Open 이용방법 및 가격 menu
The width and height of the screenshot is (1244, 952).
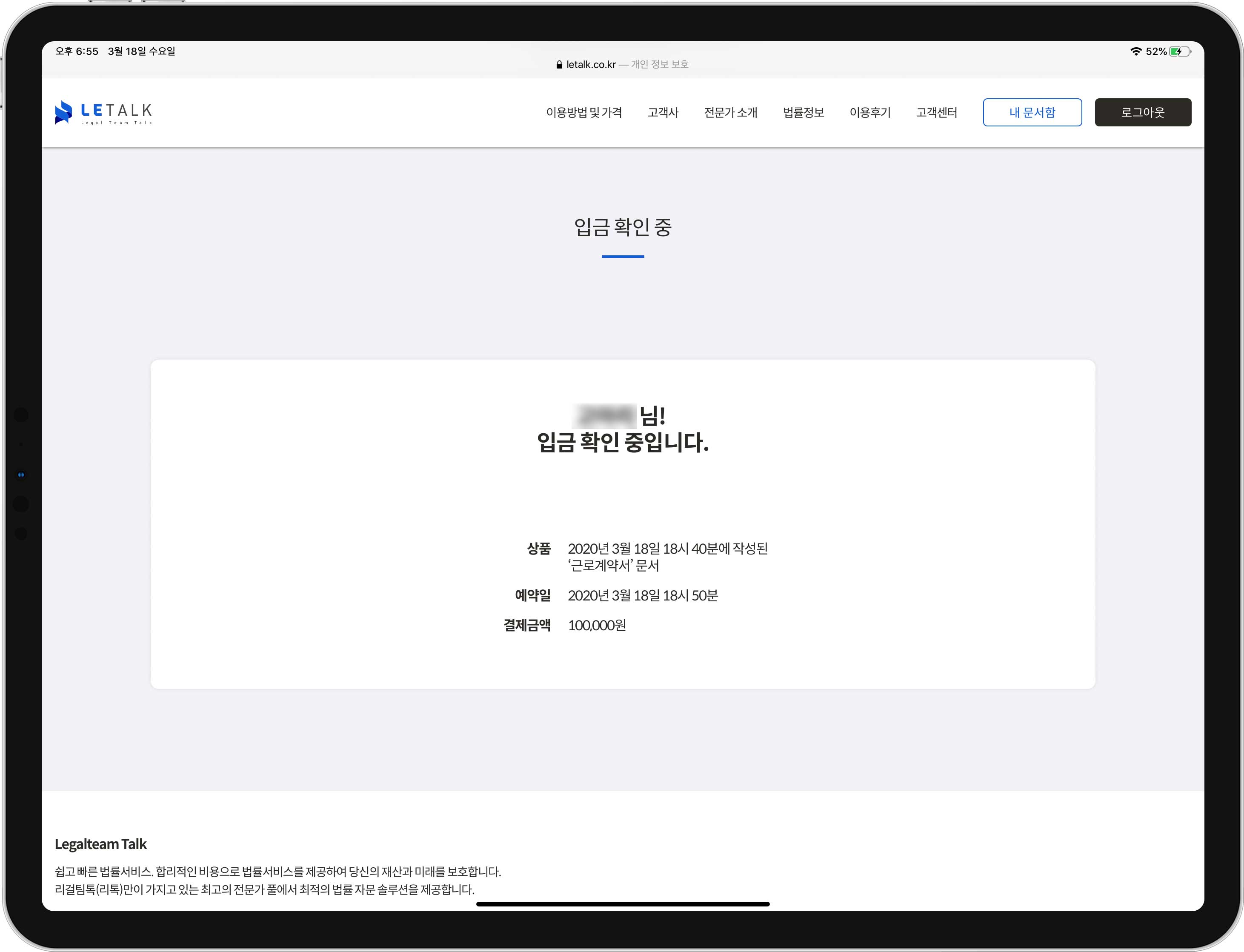(x=584, y=112)
